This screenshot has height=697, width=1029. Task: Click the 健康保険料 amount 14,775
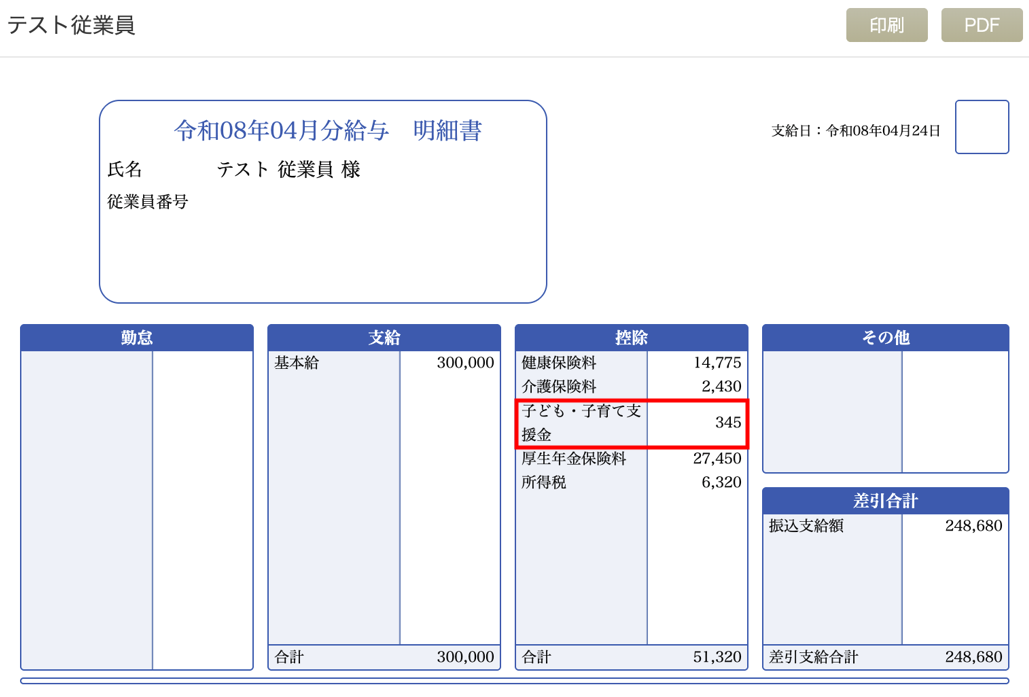[x=717, y=362]
